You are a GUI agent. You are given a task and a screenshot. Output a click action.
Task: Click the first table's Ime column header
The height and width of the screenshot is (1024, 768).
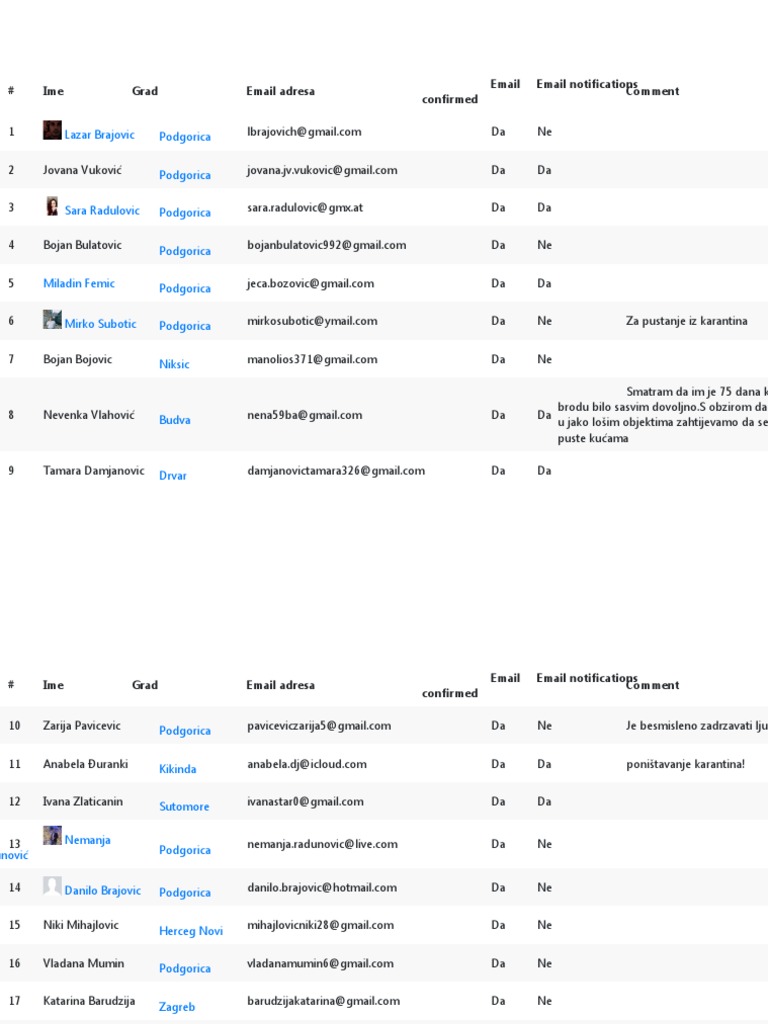pos(53,91)
